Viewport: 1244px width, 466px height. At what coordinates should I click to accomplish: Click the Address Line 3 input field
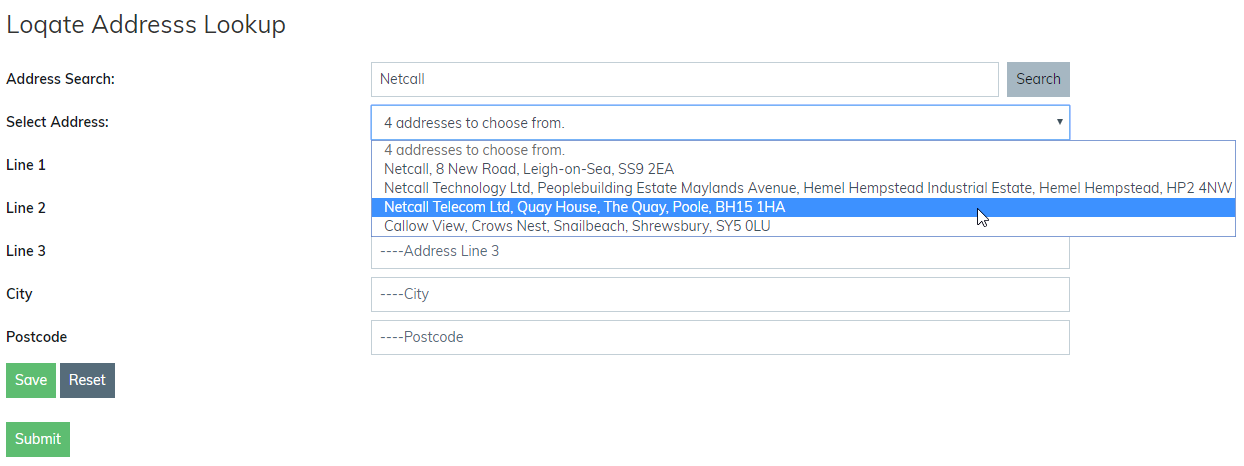[x=720, y=252]
